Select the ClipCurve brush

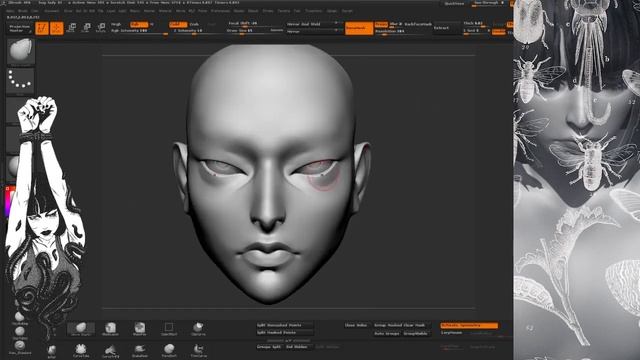198,328
